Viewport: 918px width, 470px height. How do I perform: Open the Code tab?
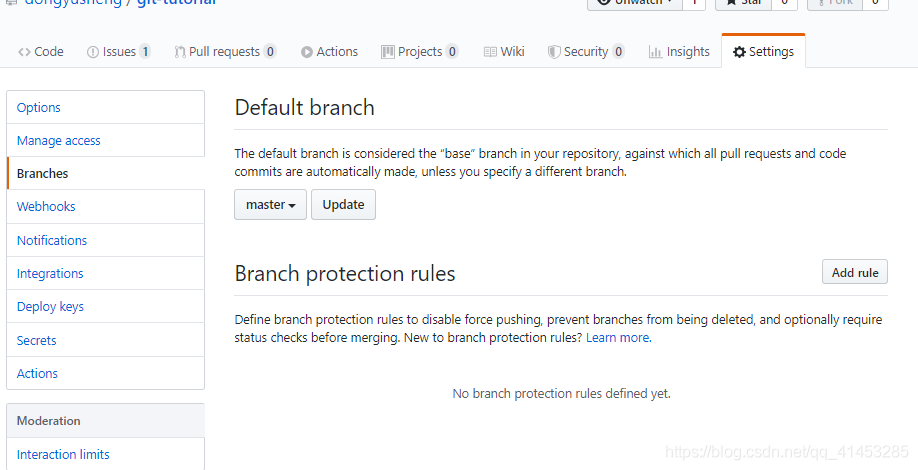pos(40,52)
